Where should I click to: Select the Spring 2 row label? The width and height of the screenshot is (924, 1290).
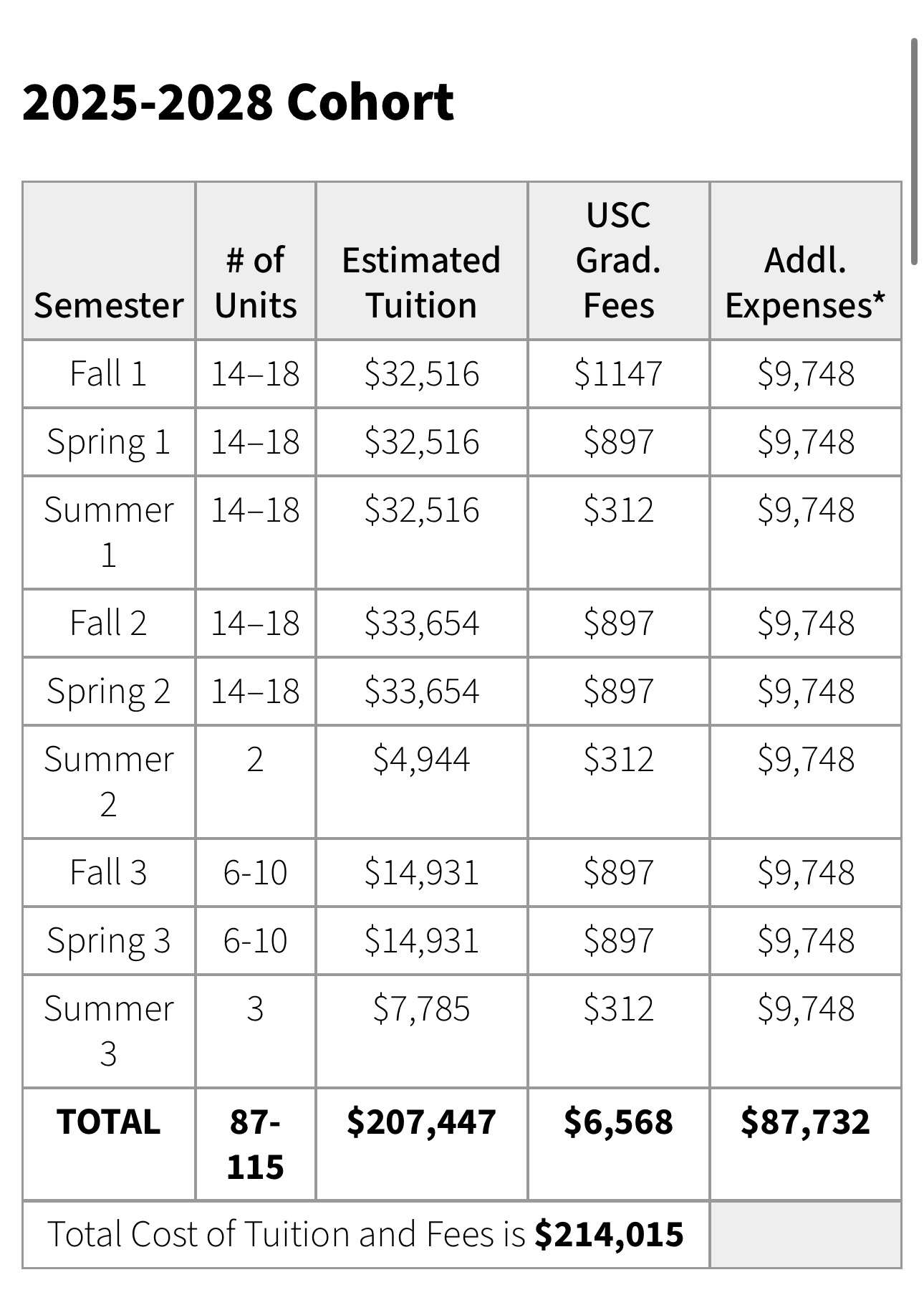pyautogui.click(x=109, y=691)
